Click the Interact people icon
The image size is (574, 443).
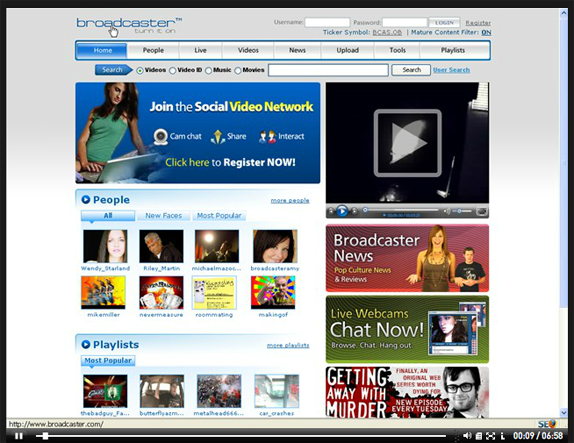(x=267, y=137)
